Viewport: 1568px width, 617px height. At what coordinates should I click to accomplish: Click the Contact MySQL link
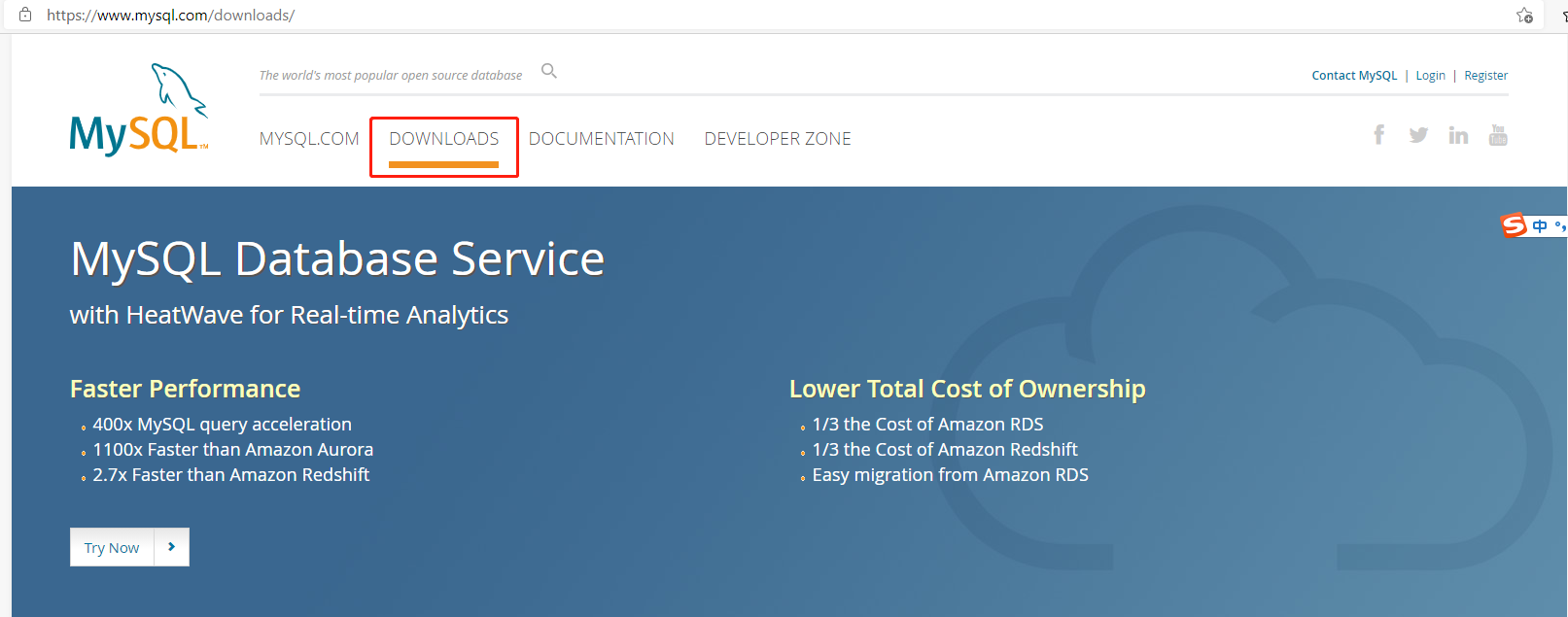tap(1354, 75)
